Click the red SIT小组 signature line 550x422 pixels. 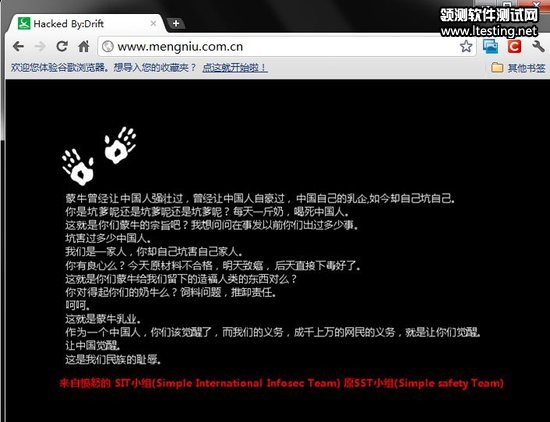click(282, 383)
